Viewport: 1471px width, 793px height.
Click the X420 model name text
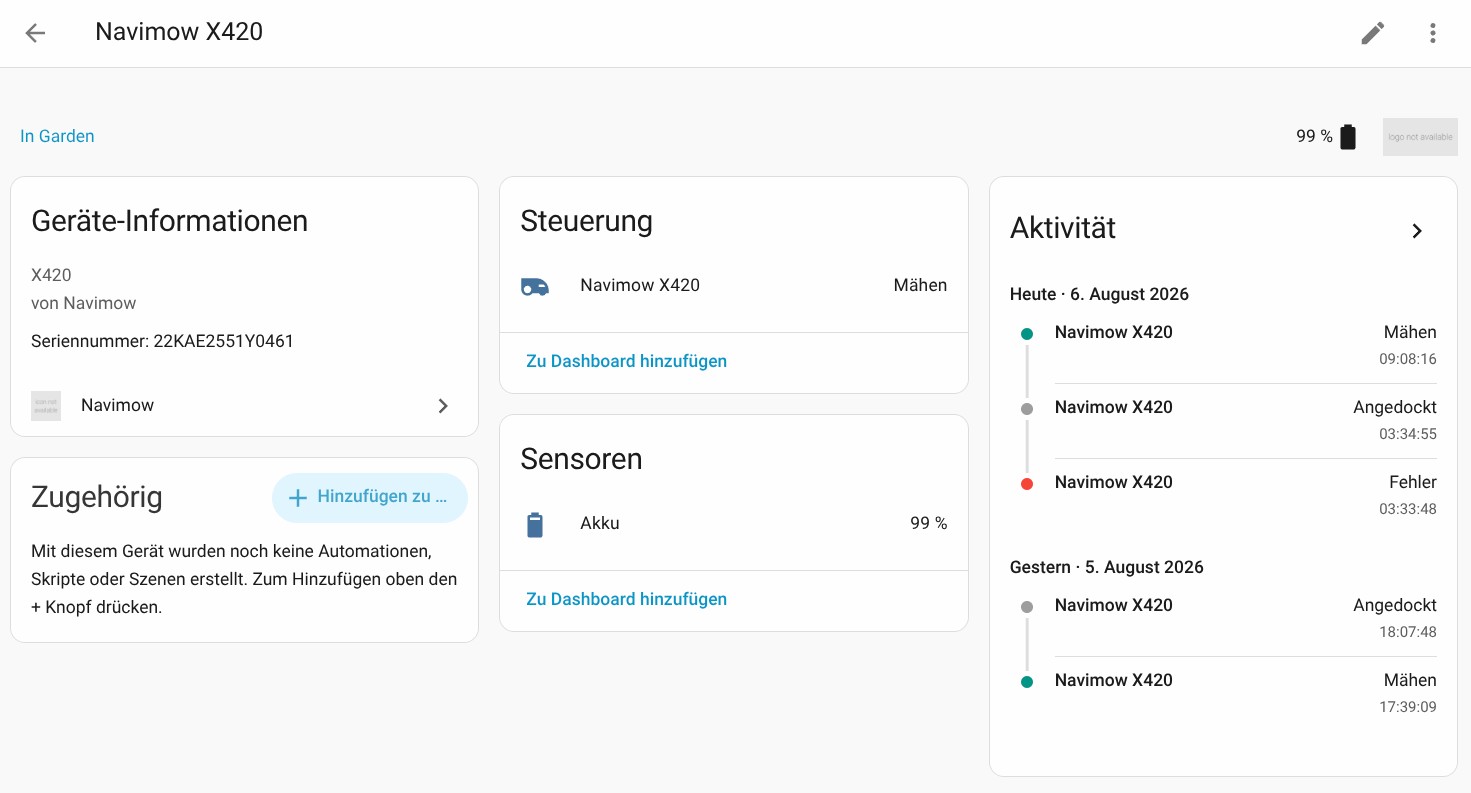(51, 275)
